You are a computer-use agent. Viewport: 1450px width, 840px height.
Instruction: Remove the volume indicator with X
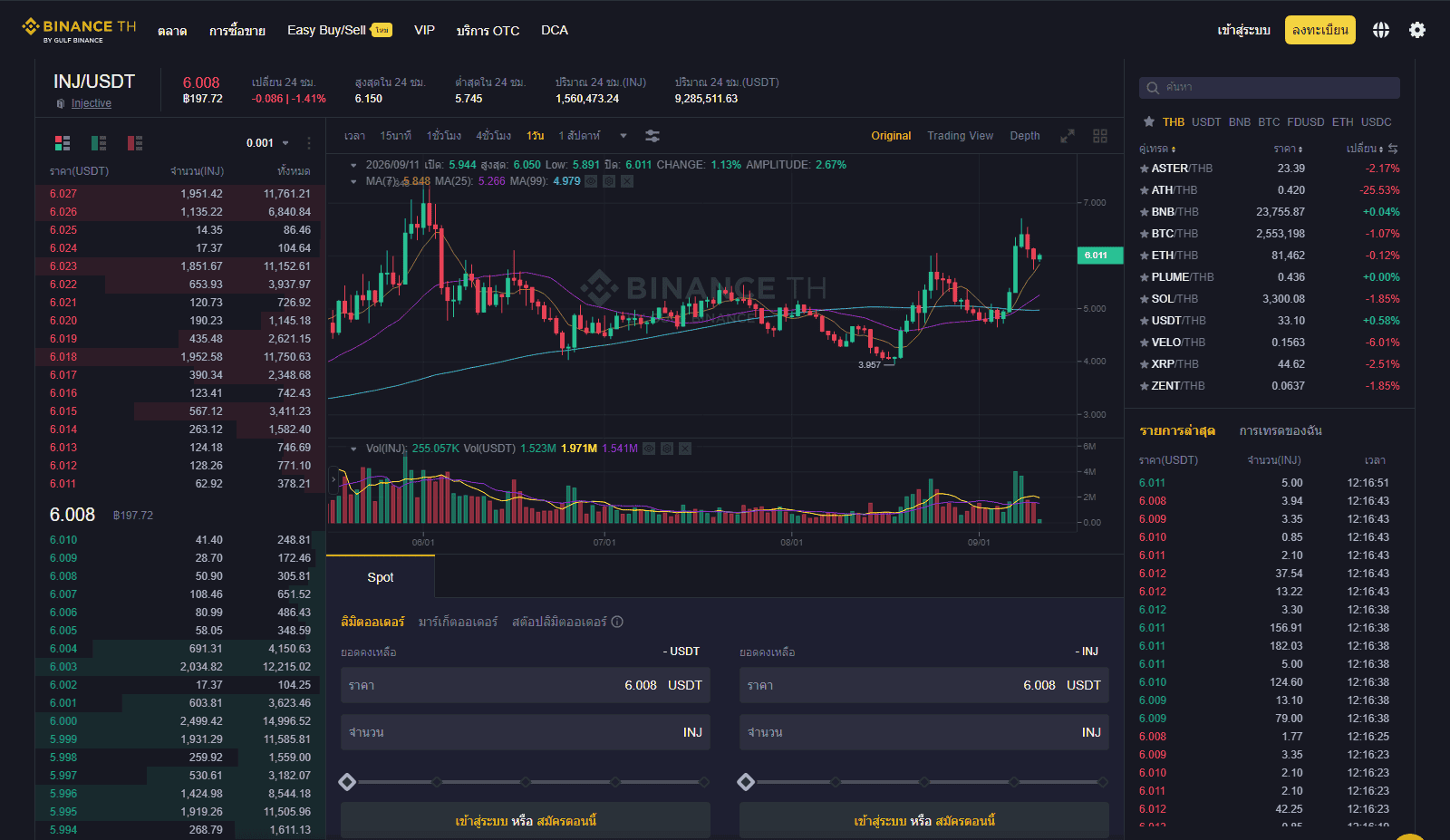coord(685,449)
